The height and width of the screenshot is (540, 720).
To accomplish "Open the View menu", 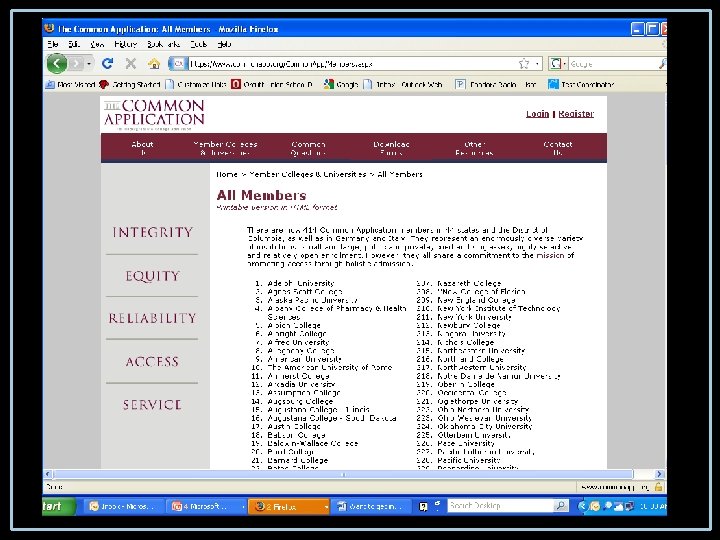I will [97, 44].
